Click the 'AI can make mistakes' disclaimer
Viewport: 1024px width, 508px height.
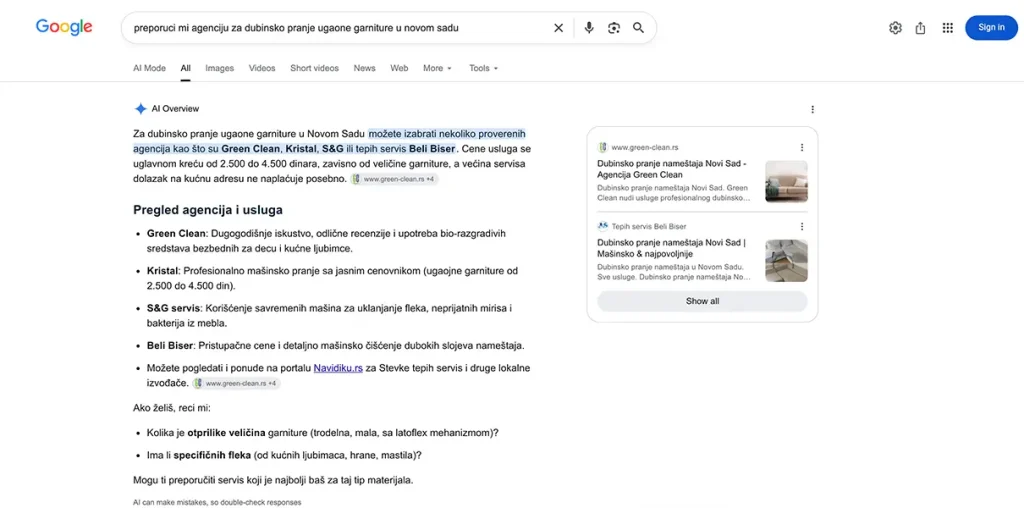click(x=217, y=503)
